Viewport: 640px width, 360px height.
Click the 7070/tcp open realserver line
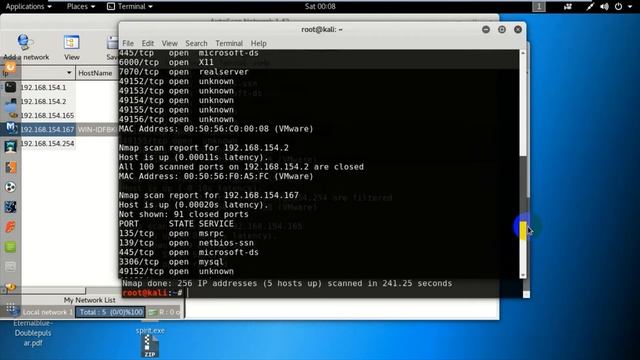(184, 72)
